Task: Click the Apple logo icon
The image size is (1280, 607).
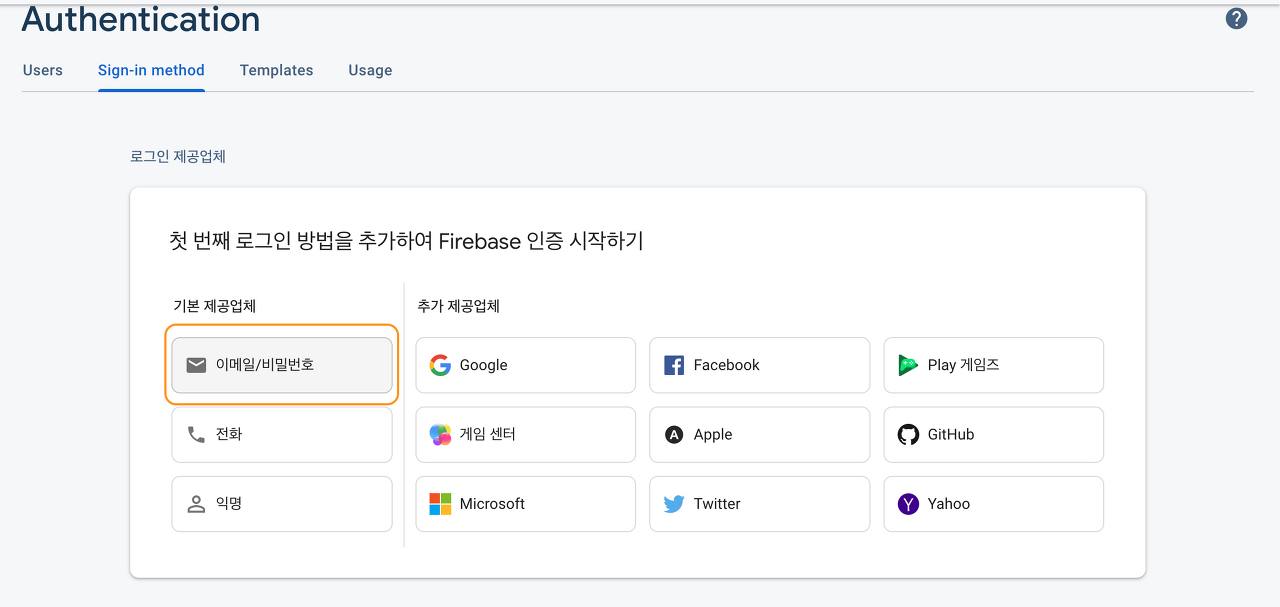Action: coord(674,434)
